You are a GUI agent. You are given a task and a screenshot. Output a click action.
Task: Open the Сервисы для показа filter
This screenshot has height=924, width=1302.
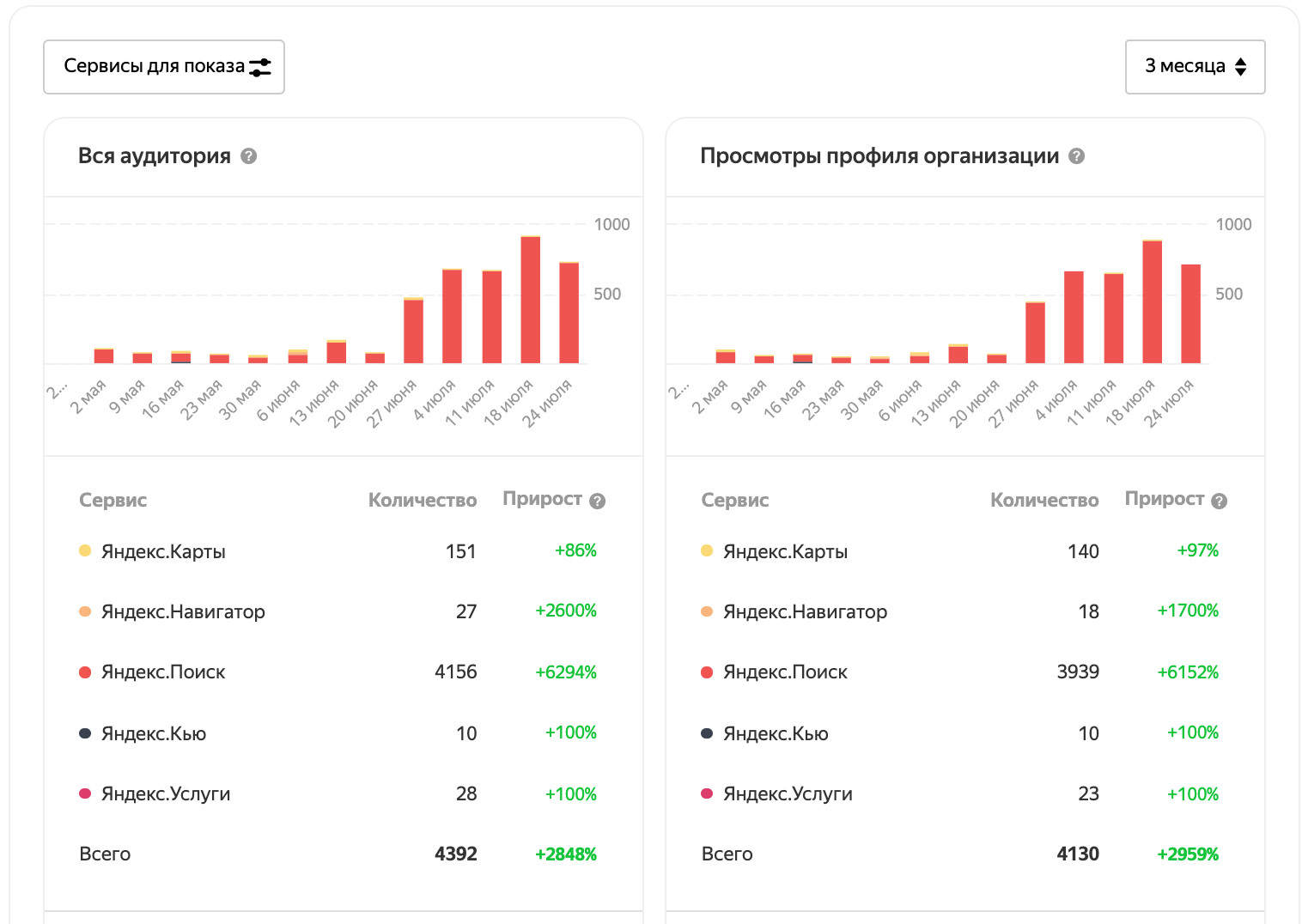click(155, 67)
